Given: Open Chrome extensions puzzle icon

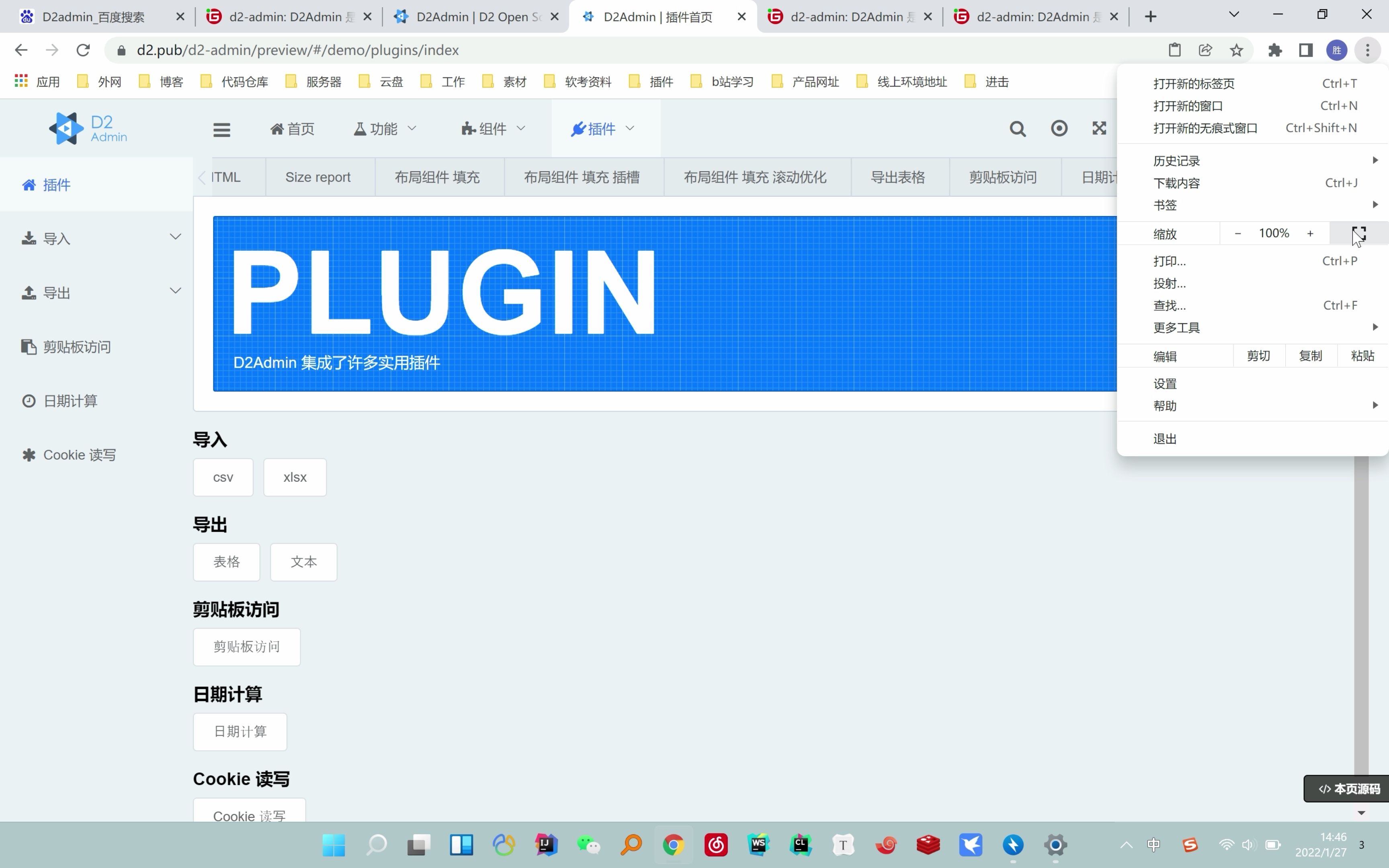Looking at the screenshot, I should coord(1275,50).
